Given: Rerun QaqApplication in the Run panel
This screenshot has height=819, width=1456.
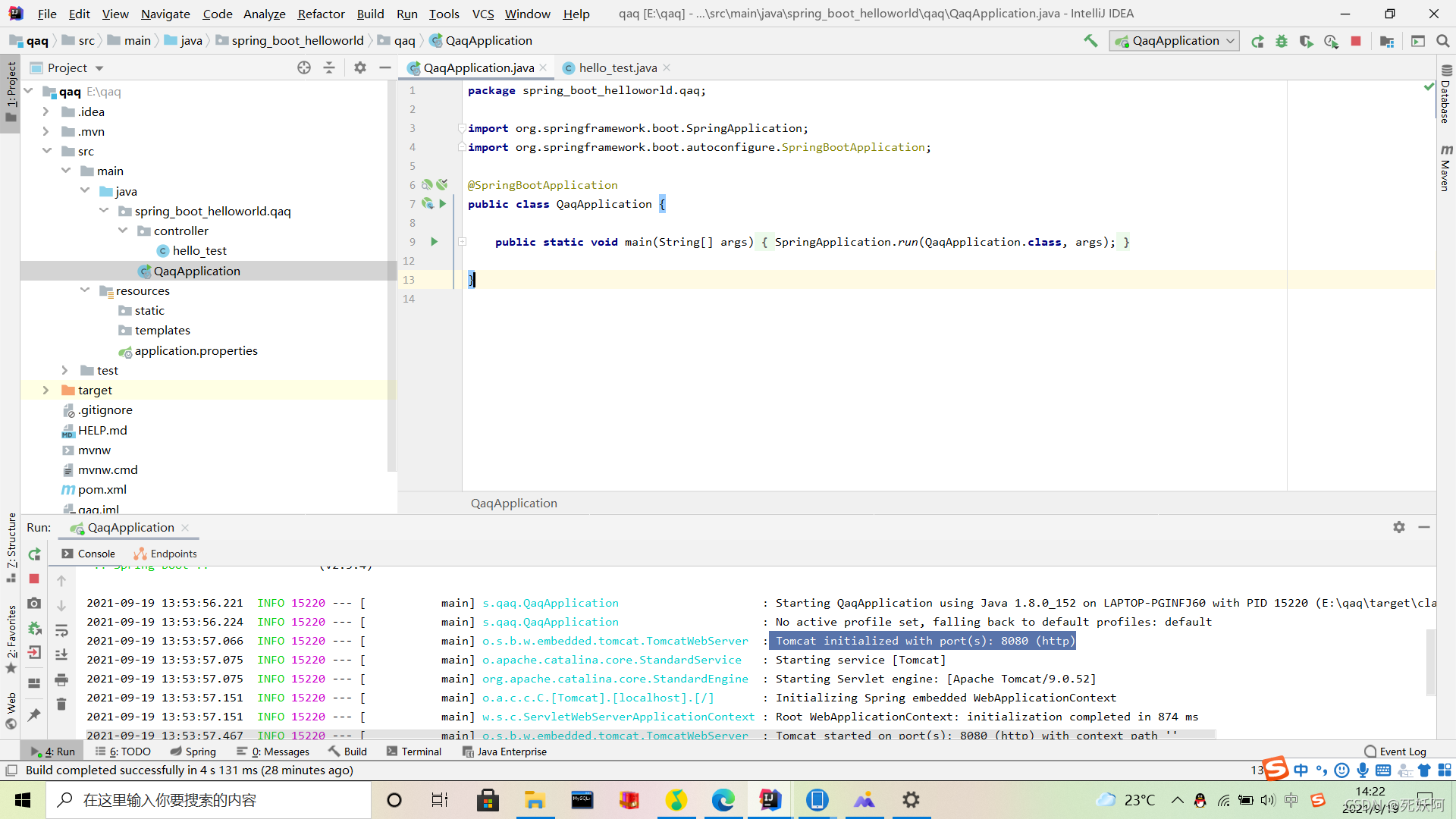Looking at the screenshot, I should tap(34, 554).
